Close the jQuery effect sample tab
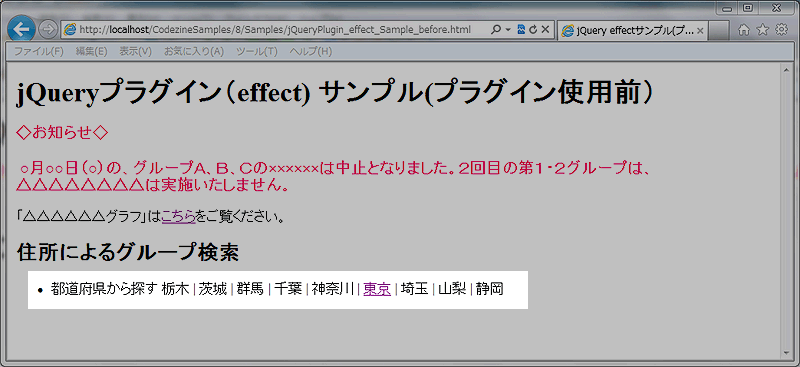 [700, 31]
